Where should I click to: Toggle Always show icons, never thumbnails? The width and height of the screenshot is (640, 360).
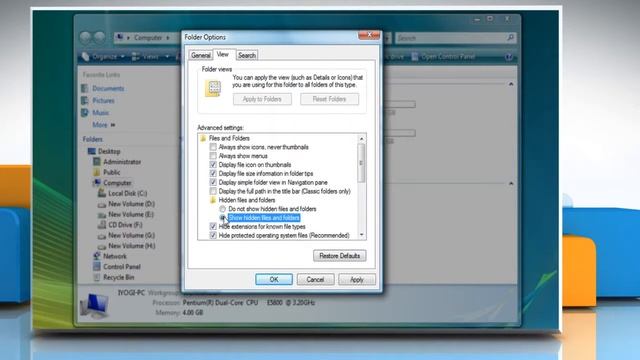(213, 147)
